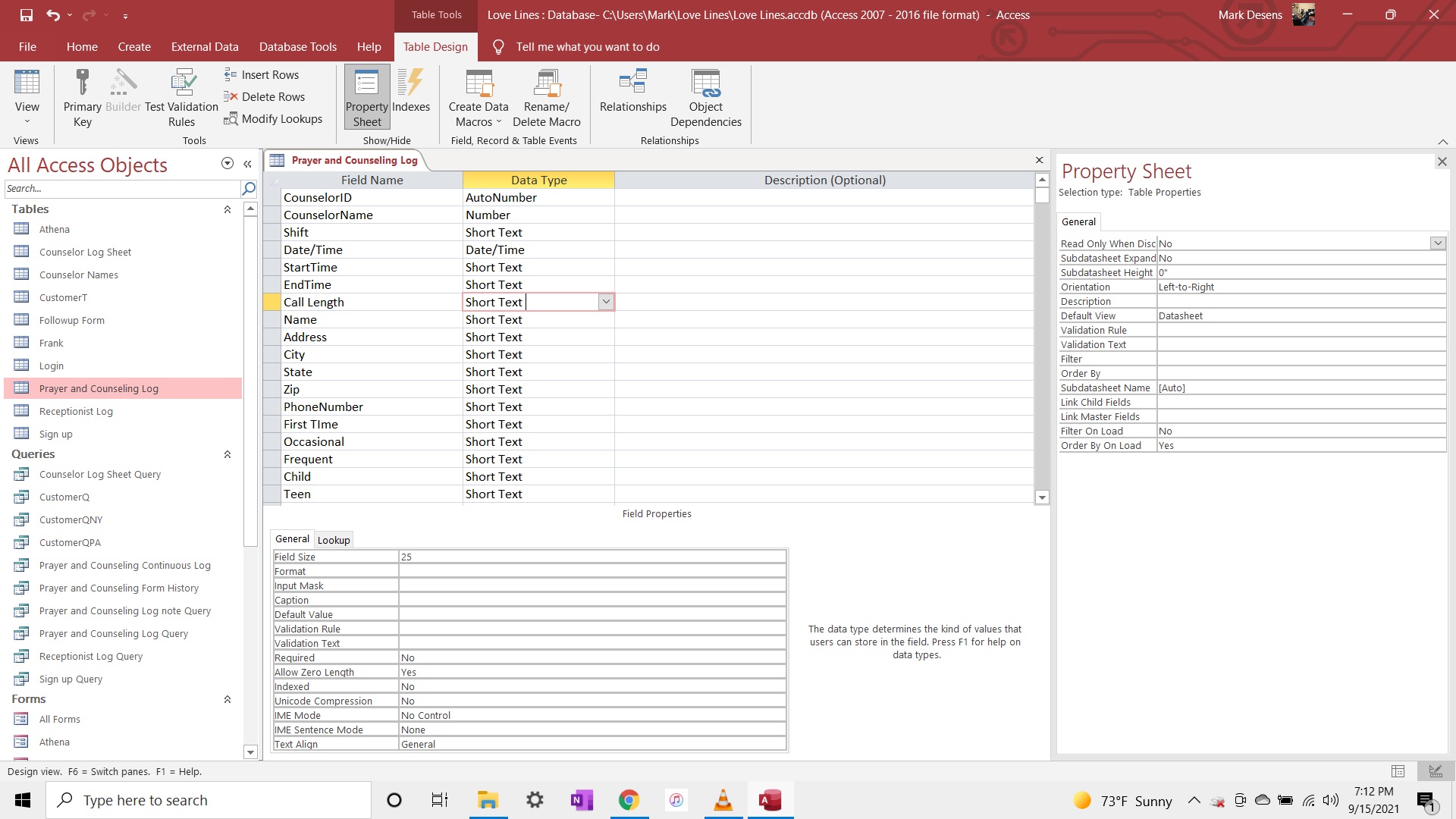Screen dimensions: 1456x819
Task: Switch to the Lookup field properties tab
Action: [x=334, y=540]
